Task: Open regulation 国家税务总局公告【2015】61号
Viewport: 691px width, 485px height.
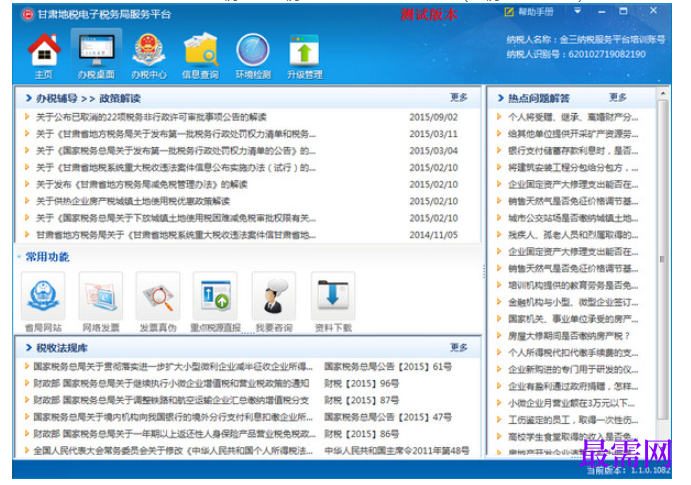Action: point(388,367)
